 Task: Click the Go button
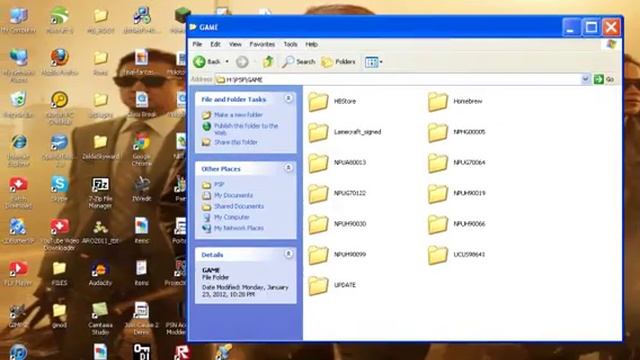pos(604,79)
